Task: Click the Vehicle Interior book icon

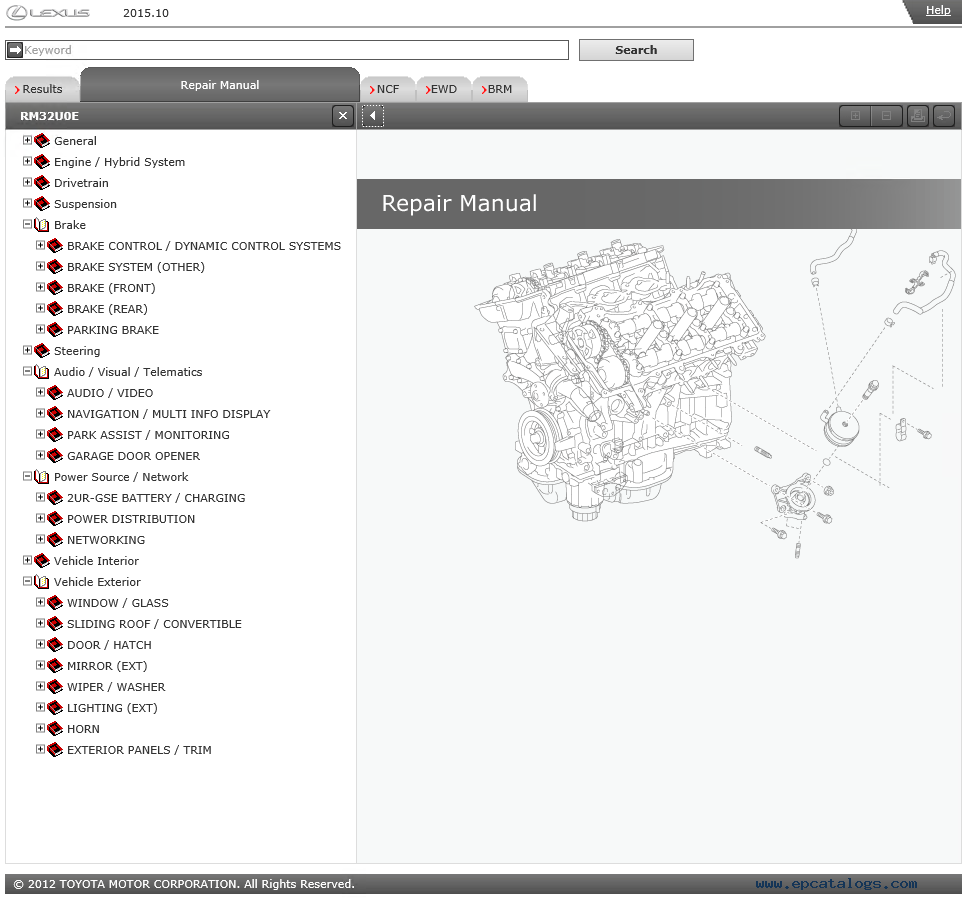Action: [x=42, y=560]
